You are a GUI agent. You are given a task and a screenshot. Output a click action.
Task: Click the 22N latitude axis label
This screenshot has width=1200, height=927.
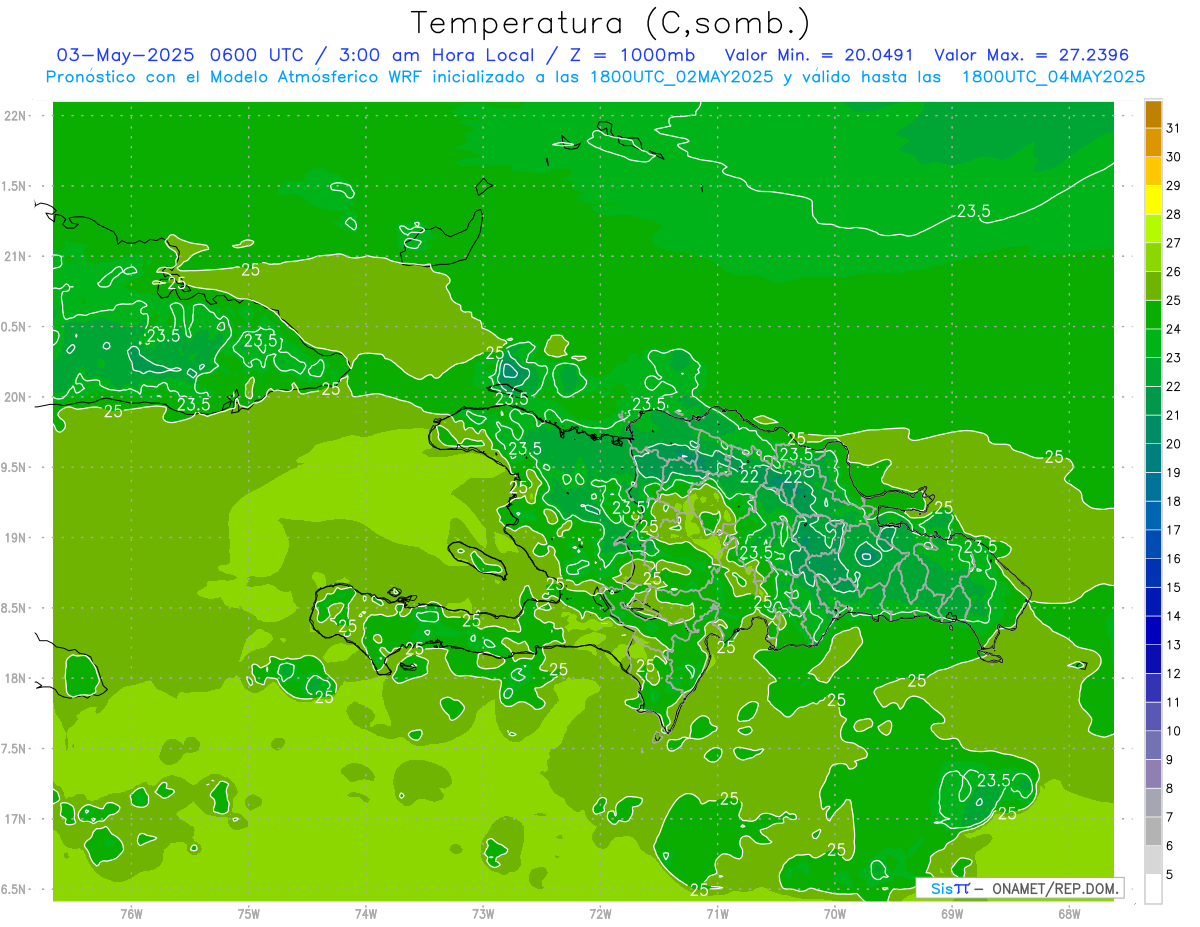15,115
